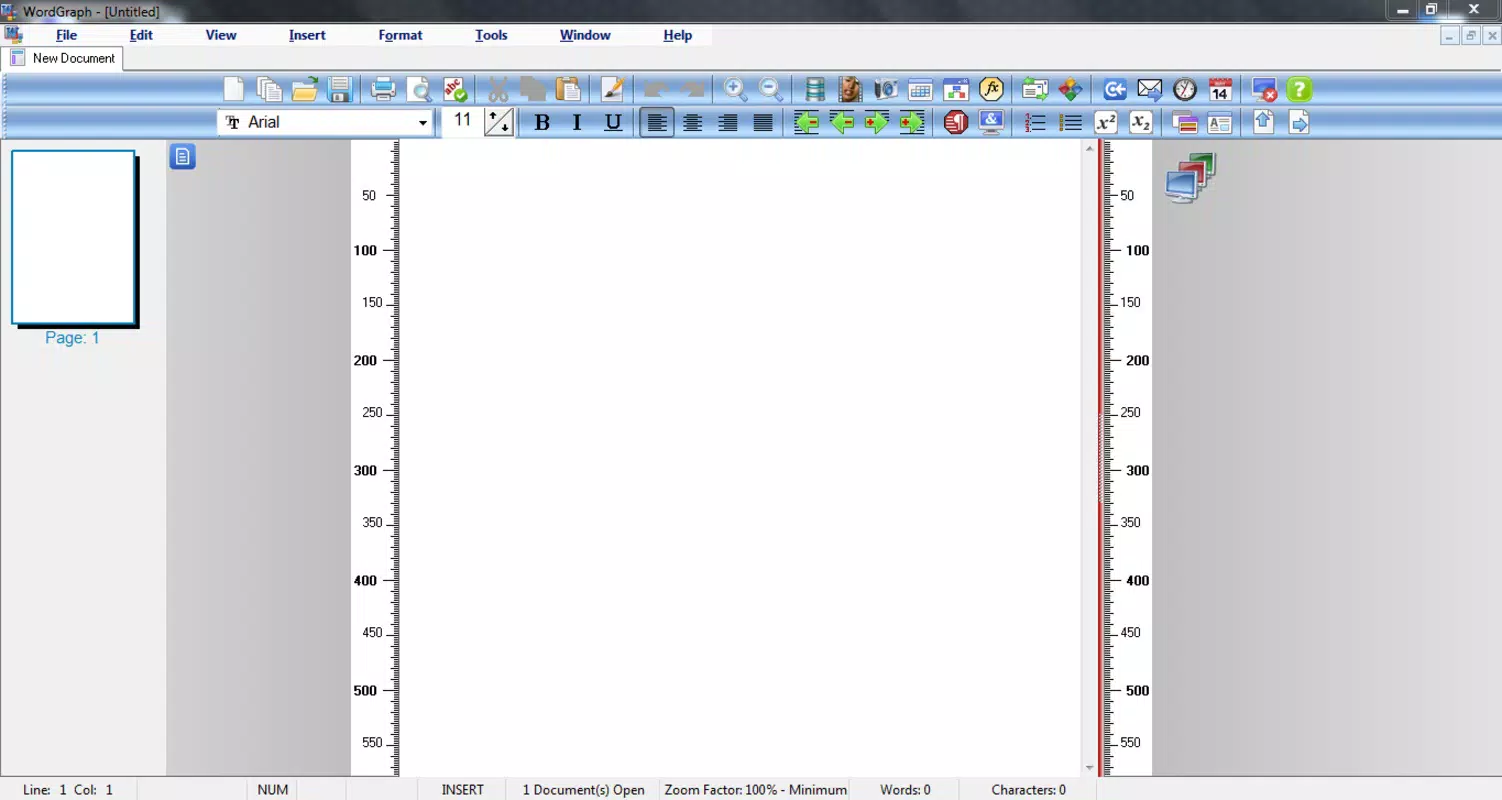Open the File menu

tap(66, 35)
